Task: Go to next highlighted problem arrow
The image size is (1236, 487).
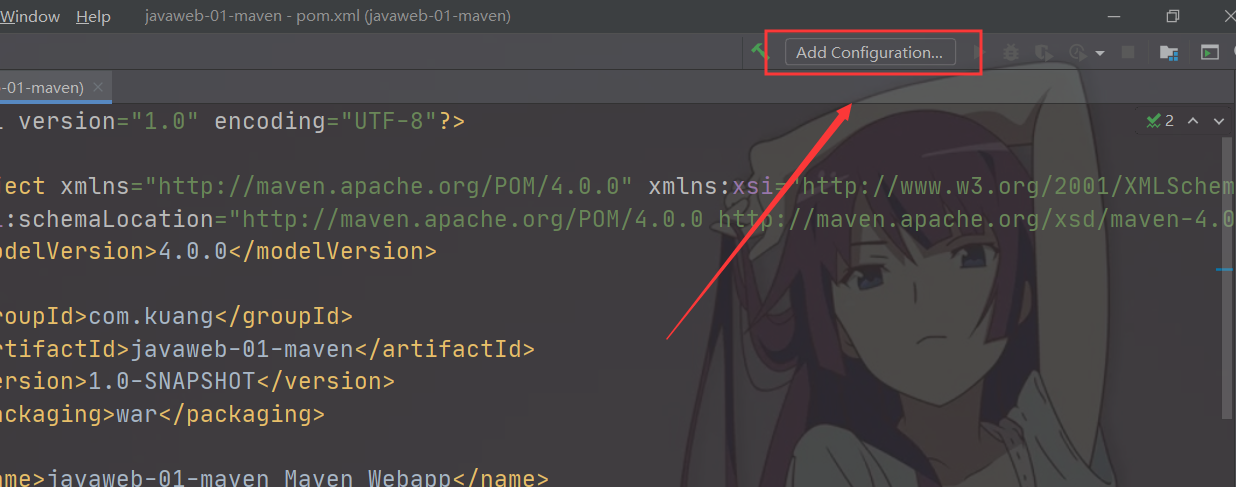Action: pyautogui.click(x=1218, y=121)
